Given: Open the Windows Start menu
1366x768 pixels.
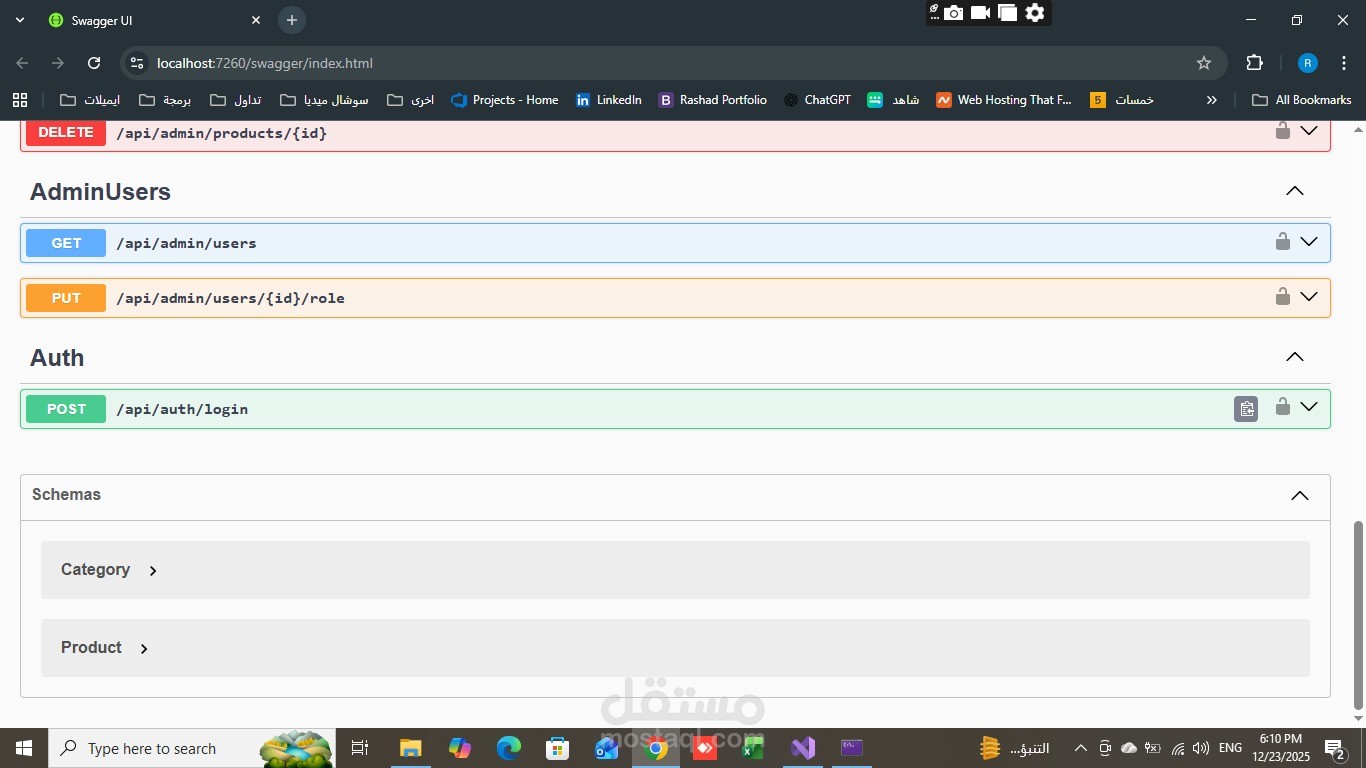Looking at the screenshot, I should [24, 748].
